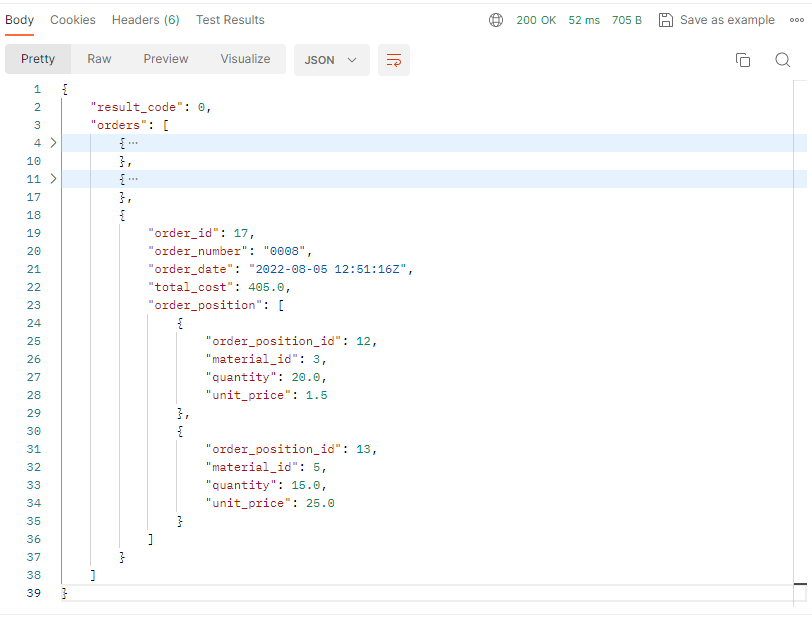The height and width of the screenshot is (619, 812).
Task: Select the Pretty view mode
Action: [x=38, y=59]
